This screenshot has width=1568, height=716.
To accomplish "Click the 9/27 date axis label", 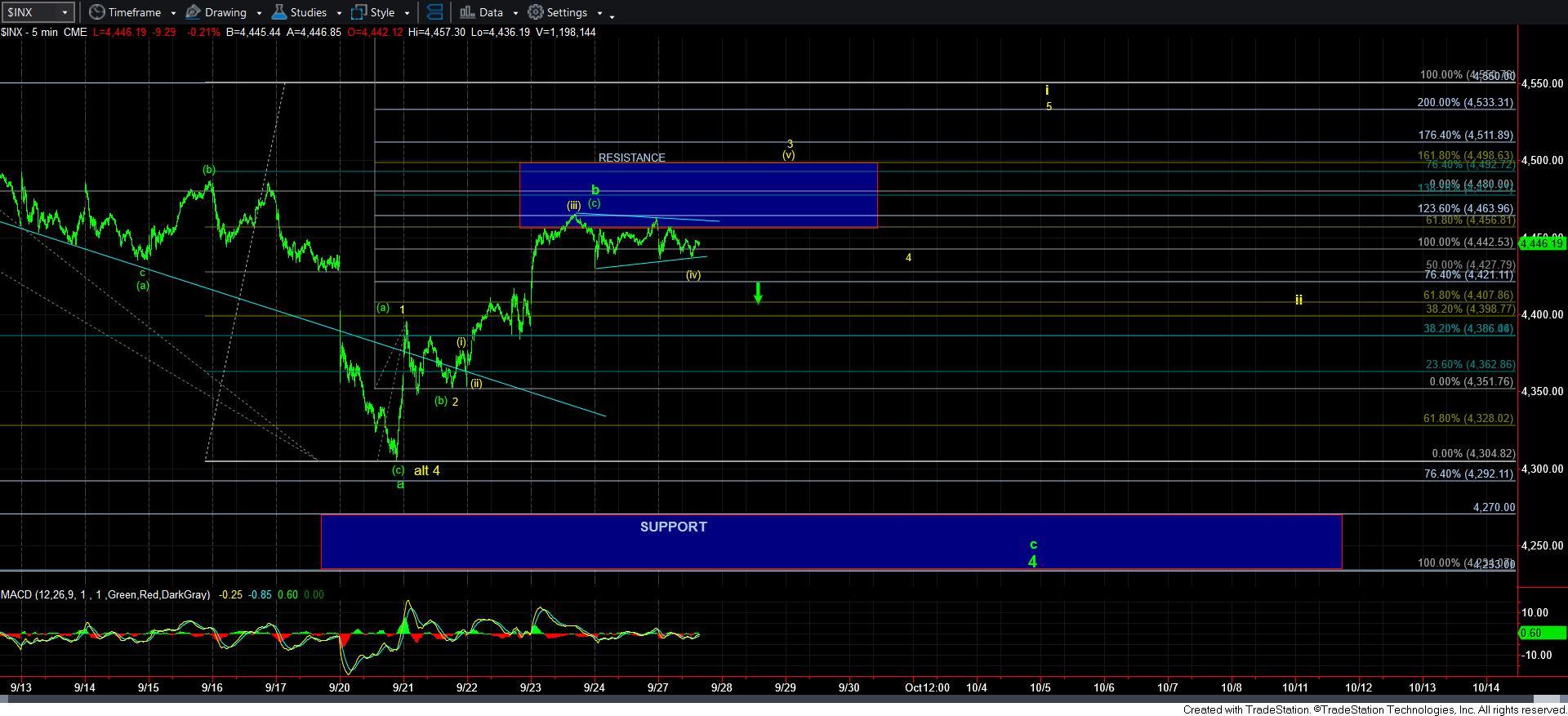I will (x=659, y=687).
